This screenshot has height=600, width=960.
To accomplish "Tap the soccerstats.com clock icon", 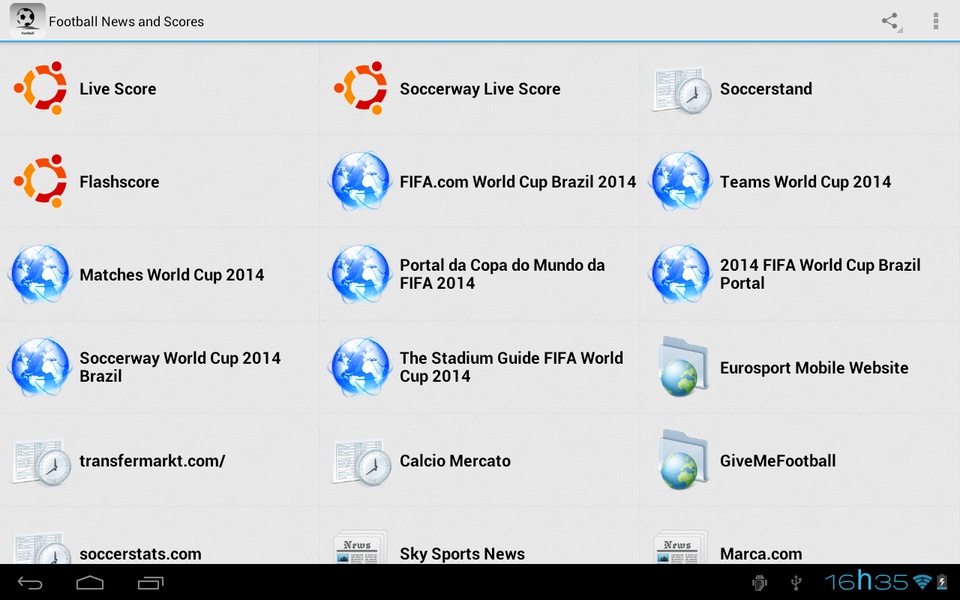I will [40, 547].
